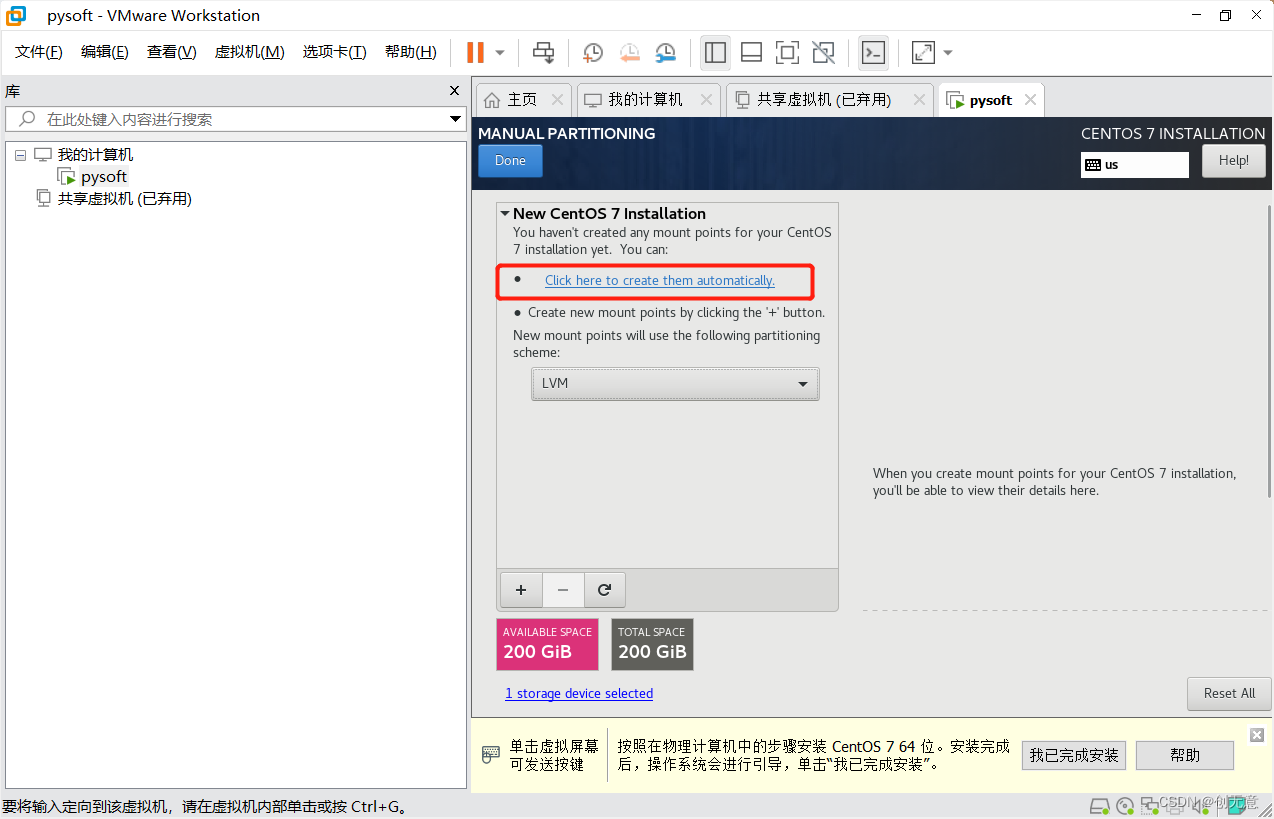Open the stretch mode dropdown arrow

point(948,52)
